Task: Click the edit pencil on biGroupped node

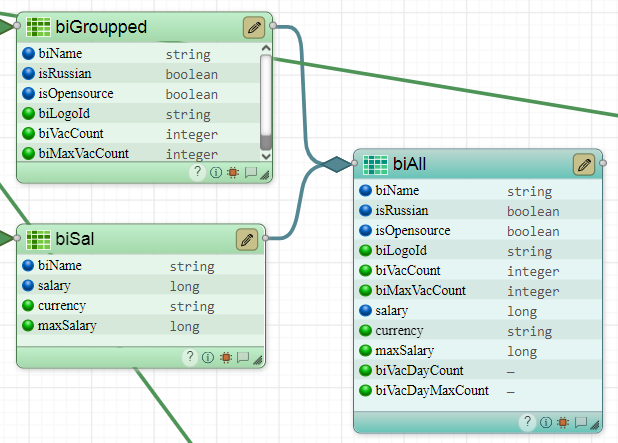Action: tap(254, 27)
